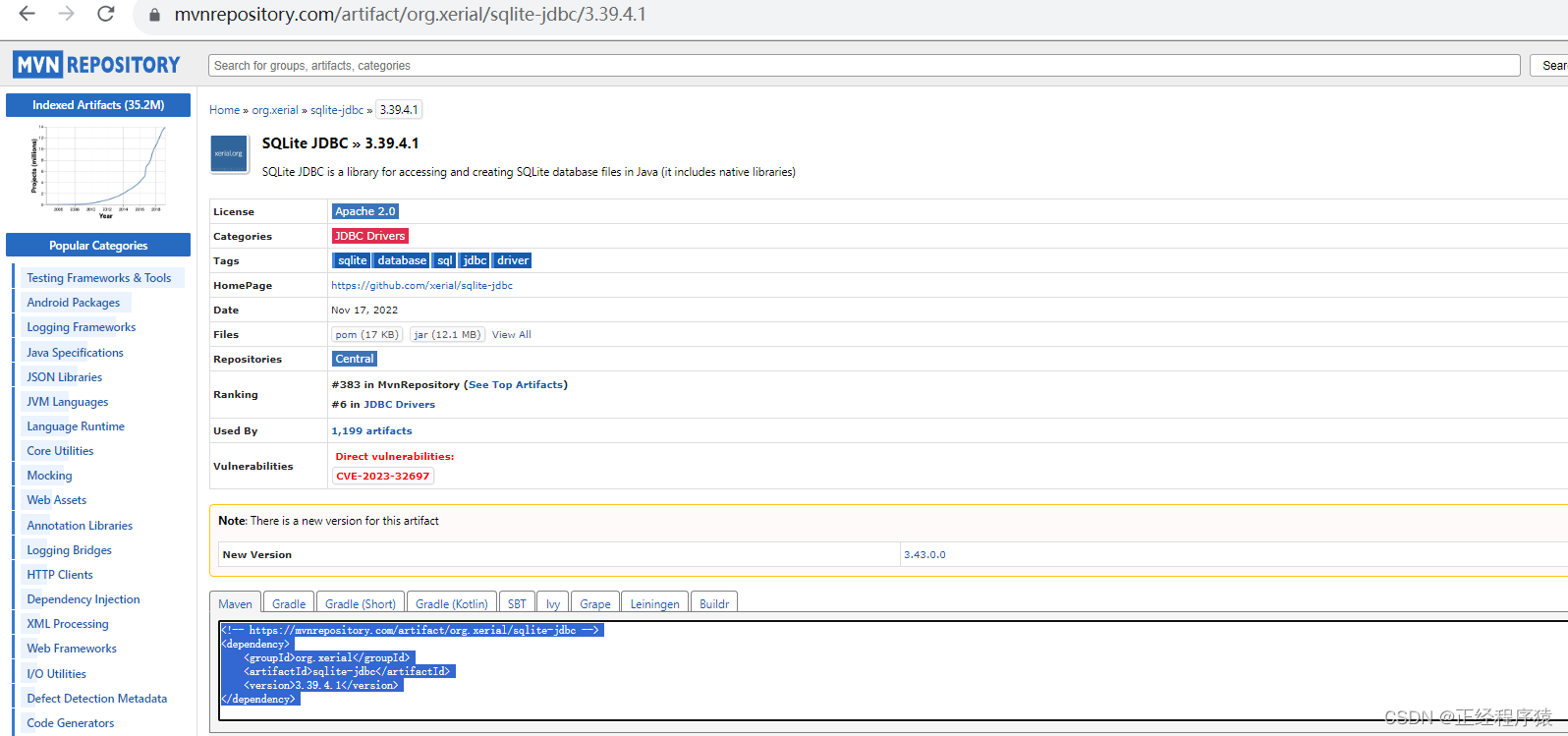
Task: Click the Indexed Artifacts (35.2M) header
Action: coord(98,105)
